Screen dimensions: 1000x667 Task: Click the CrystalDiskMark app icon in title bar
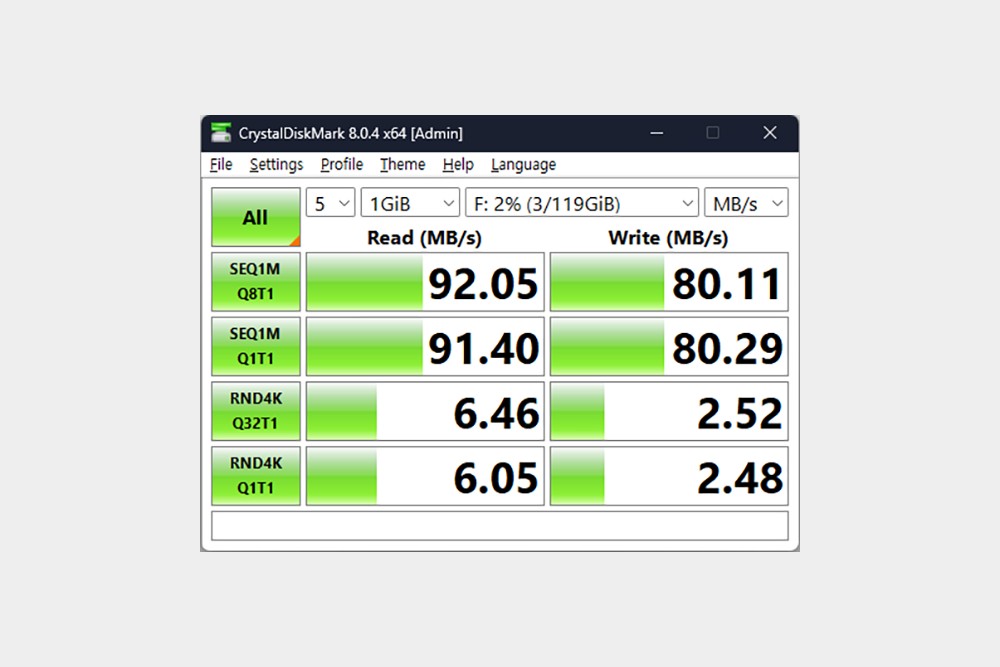pyautogui.click(x=221, y=133)
